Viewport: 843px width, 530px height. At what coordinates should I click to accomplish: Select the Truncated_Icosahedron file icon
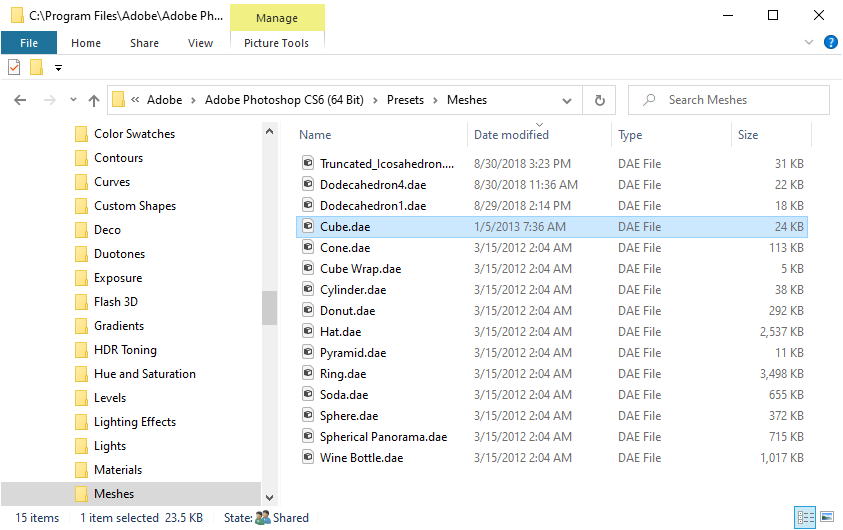(x=308, y=163)
